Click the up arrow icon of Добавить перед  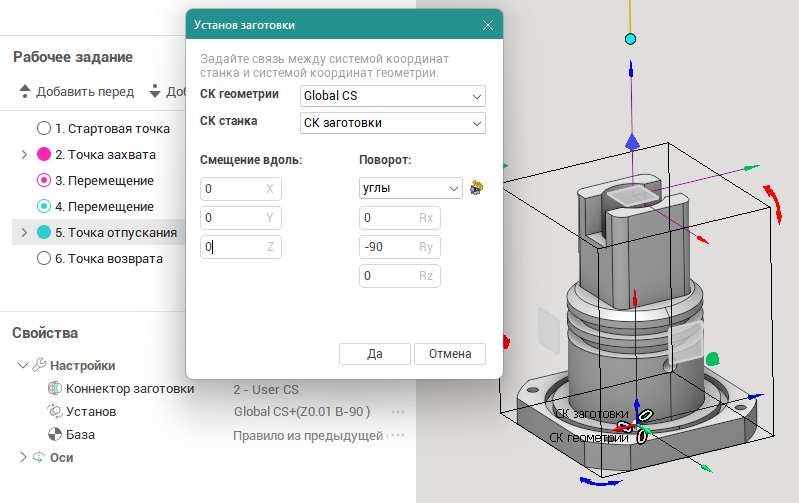point(25,92)
